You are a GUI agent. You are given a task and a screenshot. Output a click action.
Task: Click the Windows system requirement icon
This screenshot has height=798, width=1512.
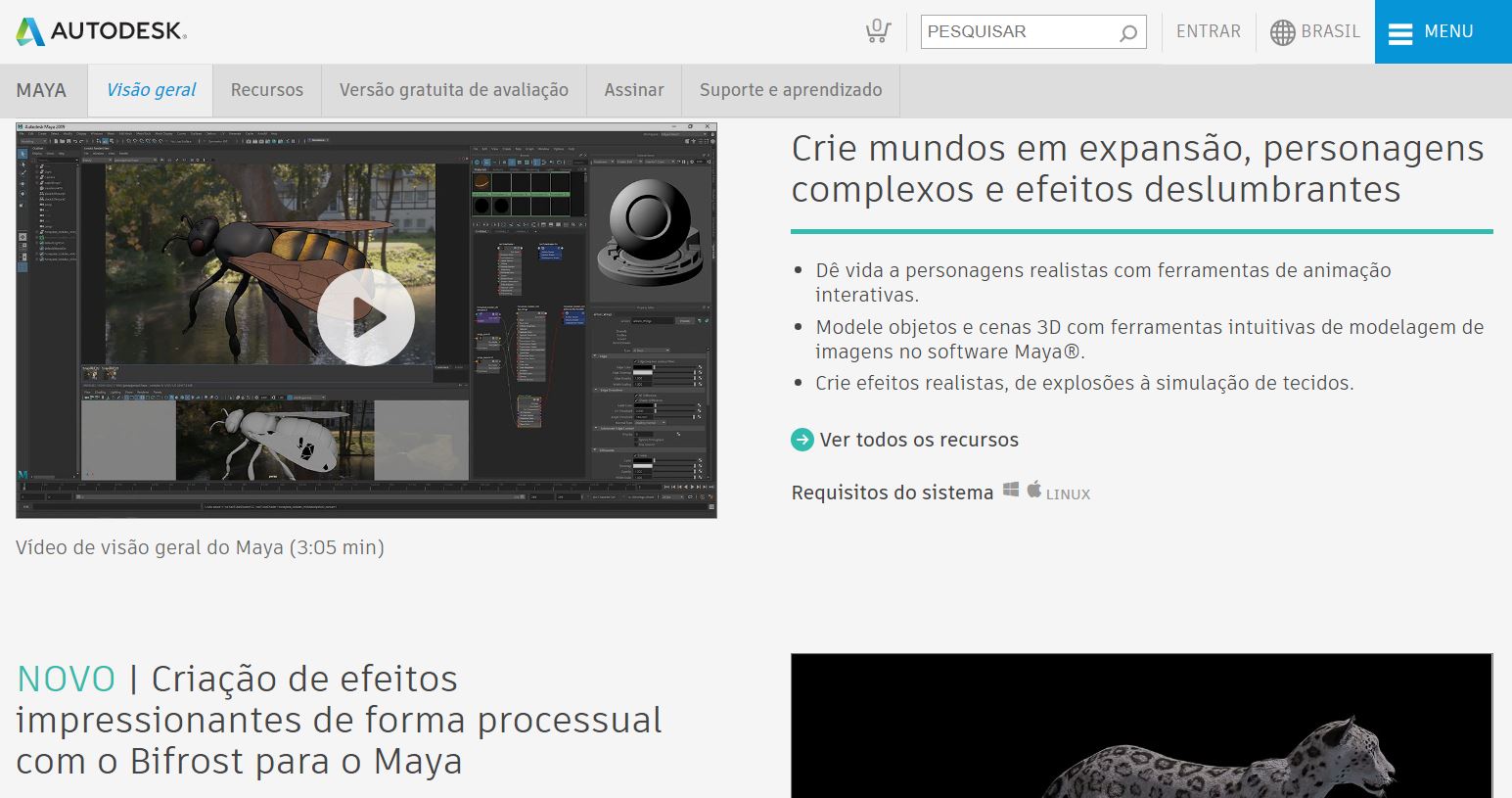[x=1011, y=491]
